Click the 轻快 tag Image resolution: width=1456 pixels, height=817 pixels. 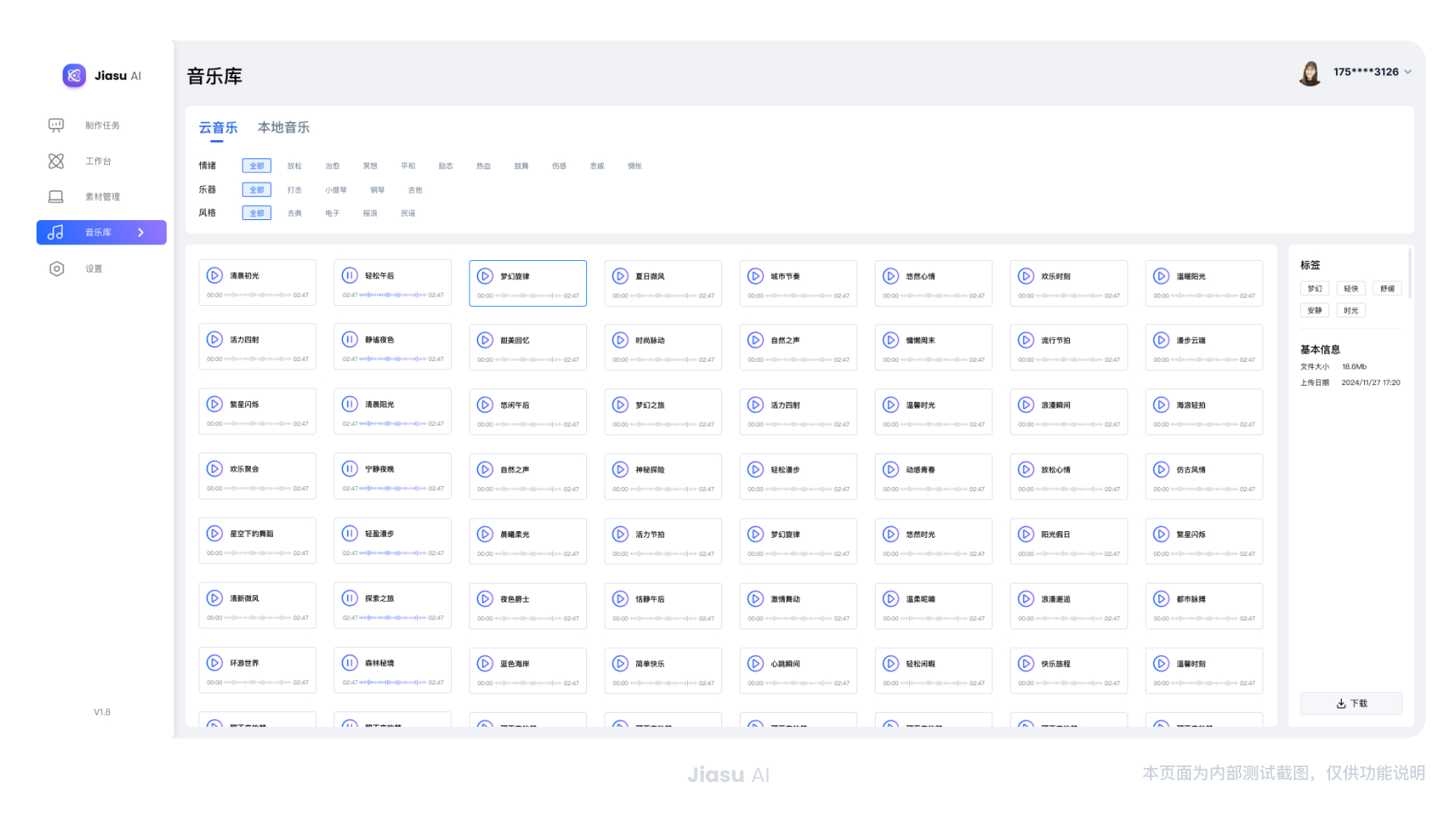pyautogui.click(x=1351, y=288)
